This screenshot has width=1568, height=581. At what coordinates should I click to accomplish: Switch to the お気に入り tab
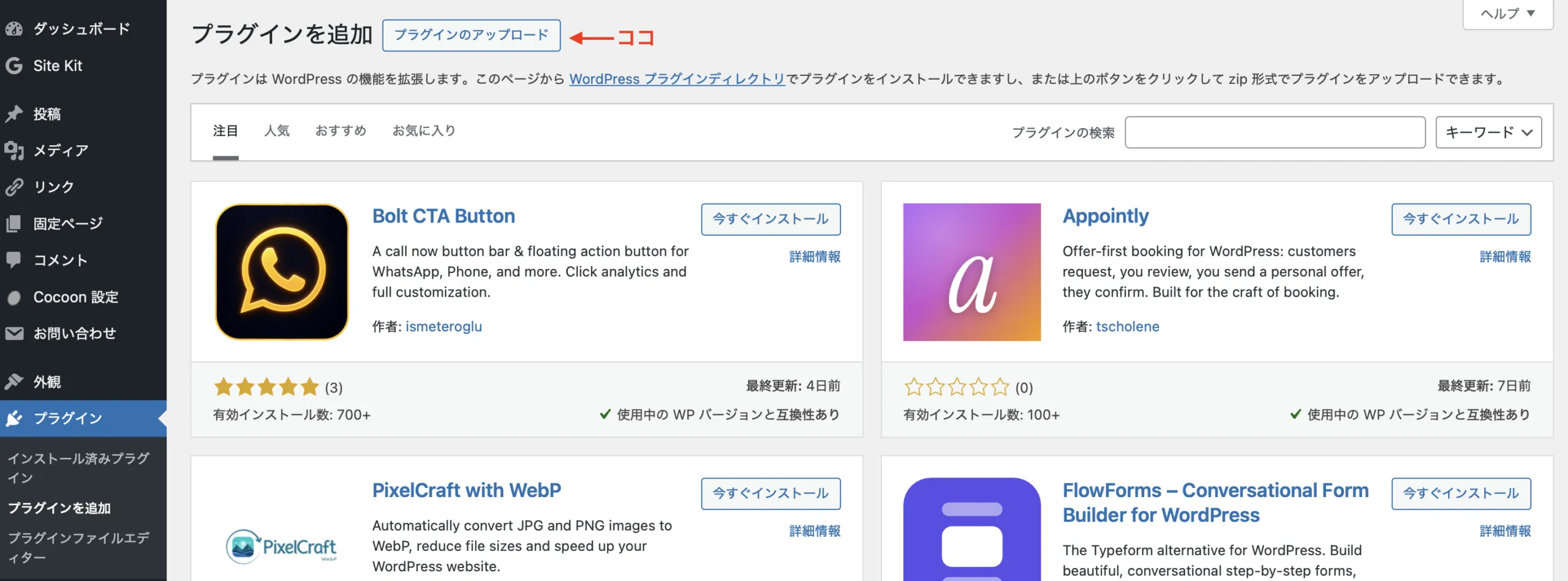424,131
